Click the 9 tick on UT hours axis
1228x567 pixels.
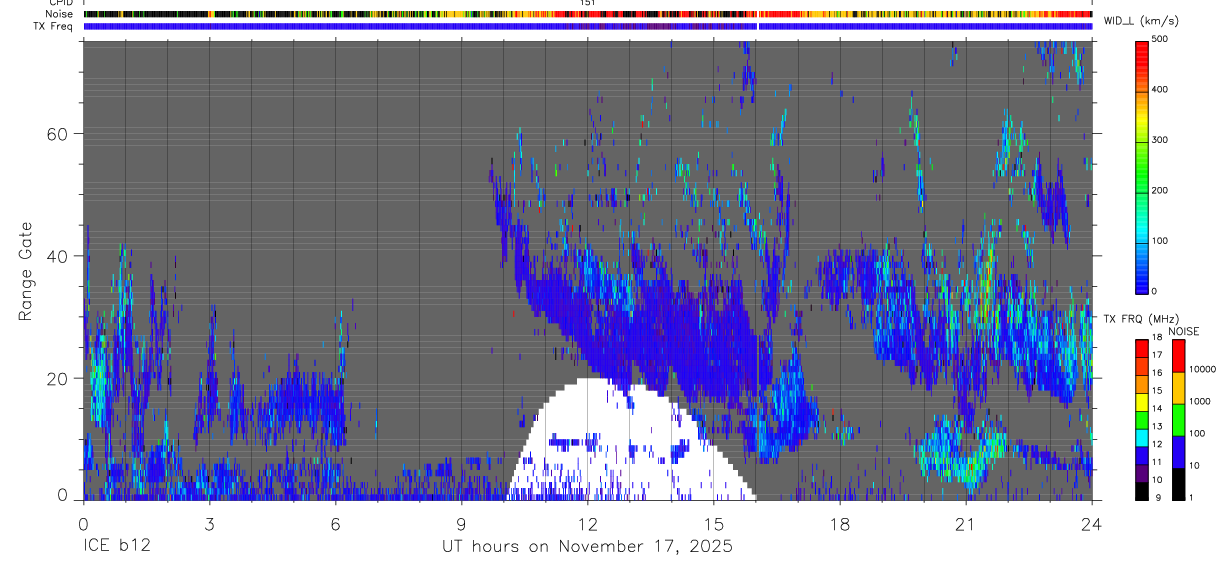461,523
